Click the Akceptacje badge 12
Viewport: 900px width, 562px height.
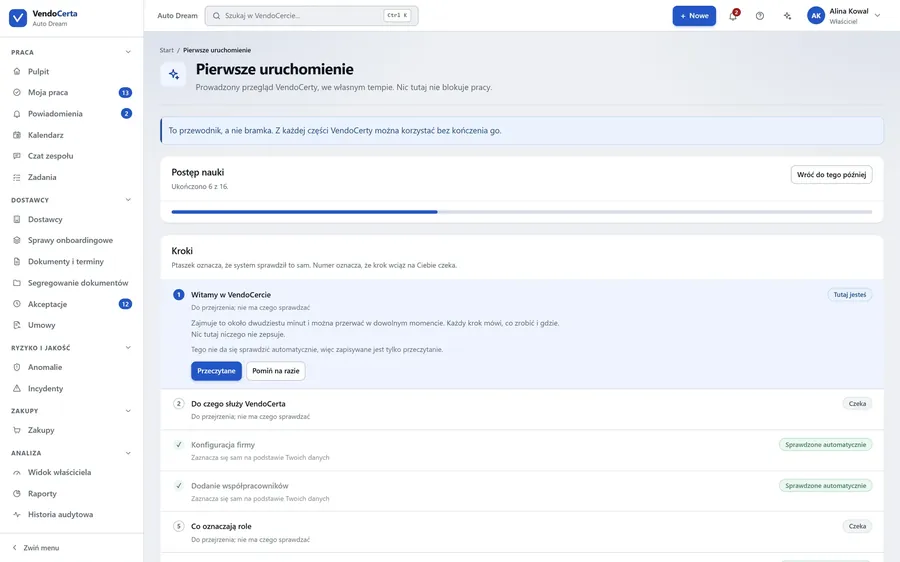point(125,304)
